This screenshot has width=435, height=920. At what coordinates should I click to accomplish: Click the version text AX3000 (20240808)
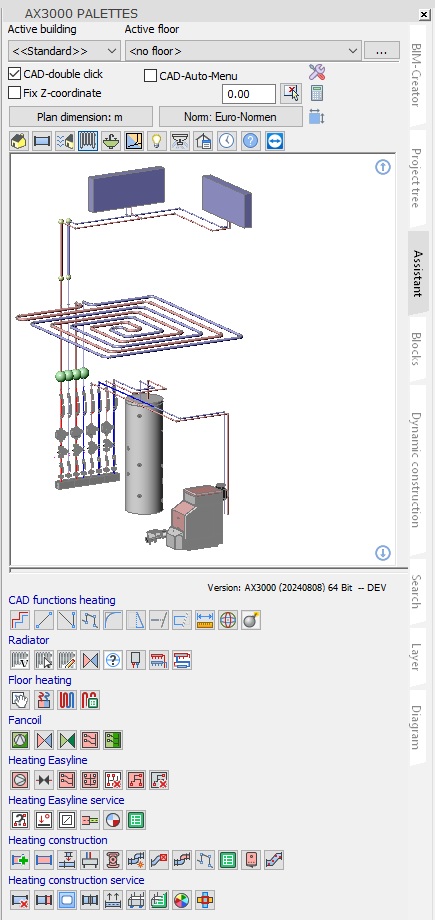(297, 587)
